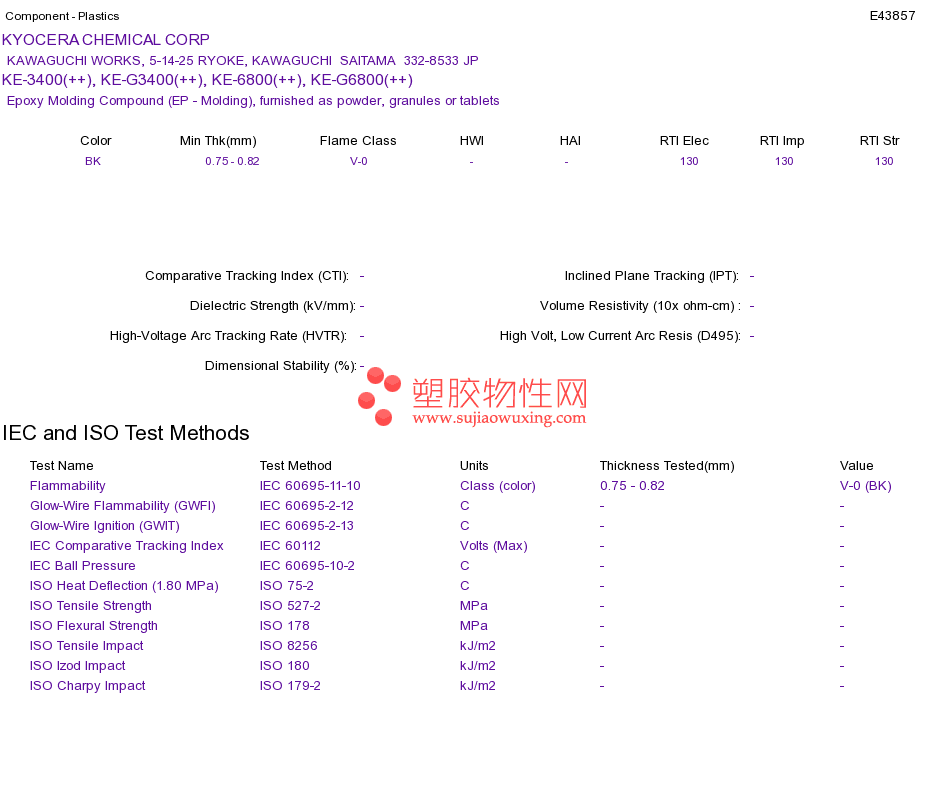Click ISO Heat Deflection (1.80 MPa) row

tap(124, 586)
